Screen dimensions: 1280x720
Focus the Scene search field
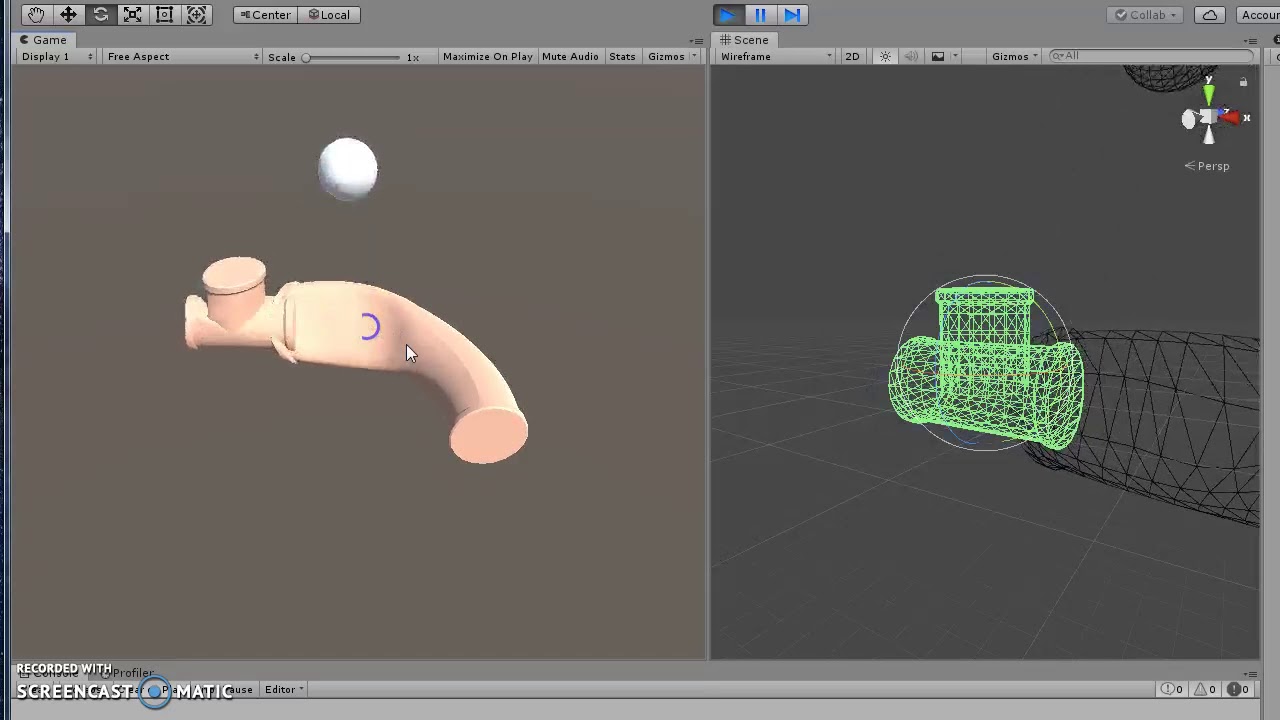[1151, 56]
